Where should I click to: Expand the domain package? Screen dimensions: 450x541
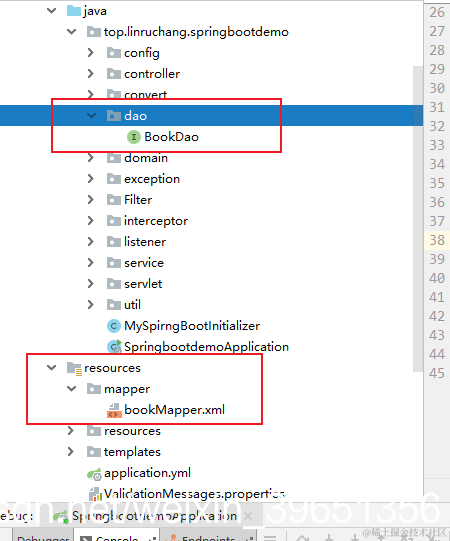tap(91, 158)
